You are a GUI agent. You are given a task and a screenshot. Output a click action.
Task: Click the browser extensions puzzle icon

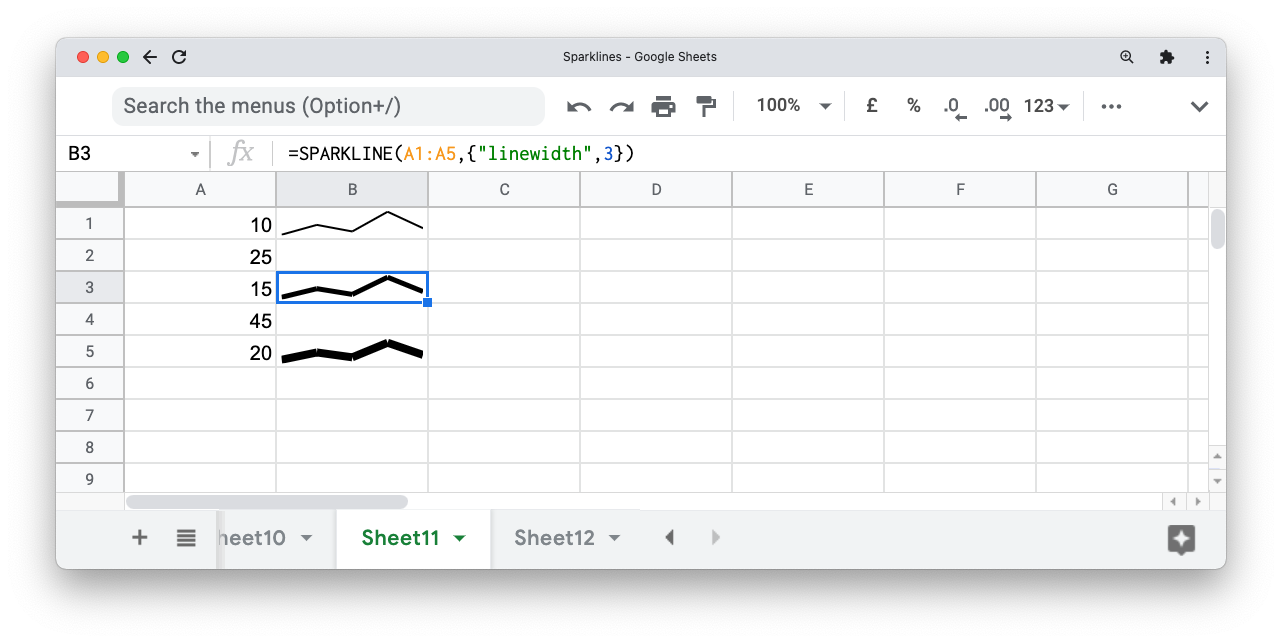[1166, 57]
